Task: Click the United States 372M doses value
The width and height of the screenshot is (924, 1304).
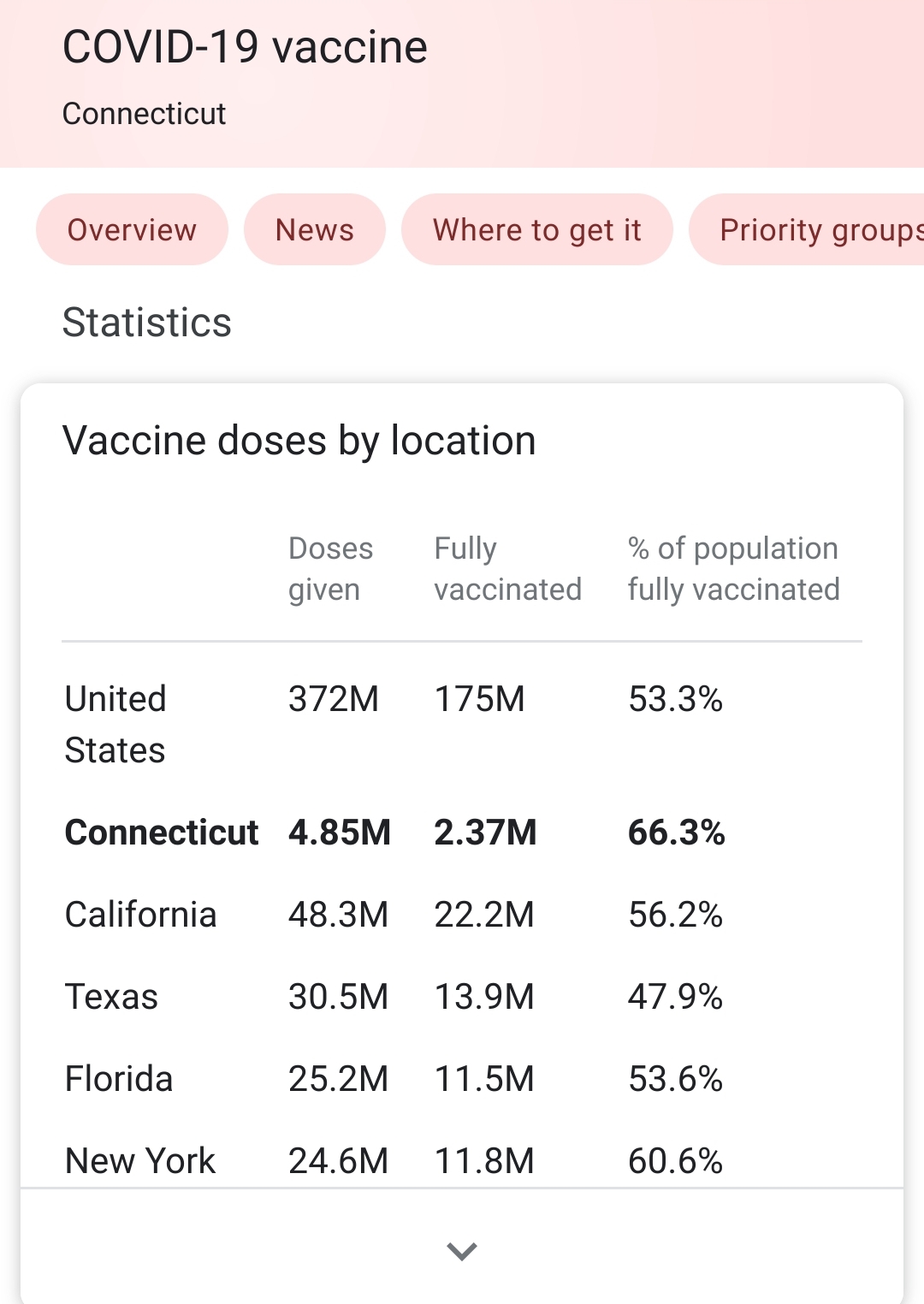Action: 333,699
